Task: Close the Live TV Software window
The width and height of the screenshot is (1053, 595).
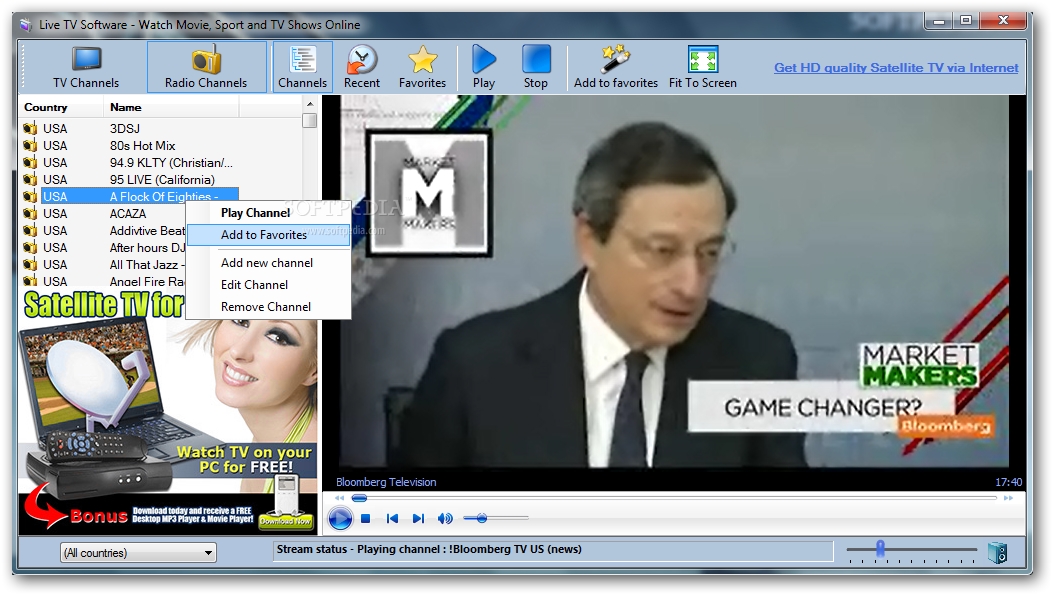Action: point(1004,21)
